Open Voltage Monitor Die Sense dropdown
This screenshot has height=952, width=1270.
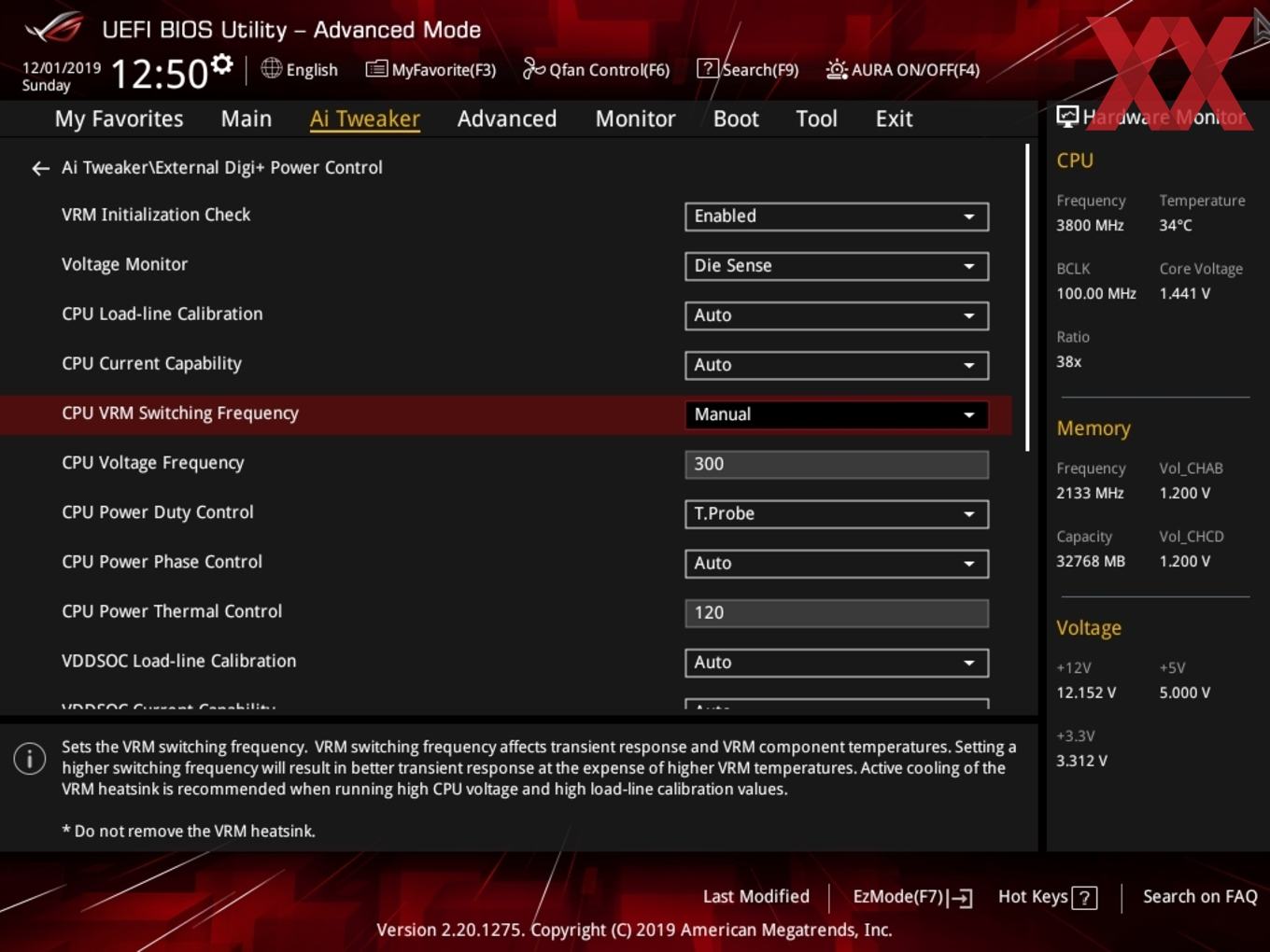pyautogui.click(x=837, y=266)
